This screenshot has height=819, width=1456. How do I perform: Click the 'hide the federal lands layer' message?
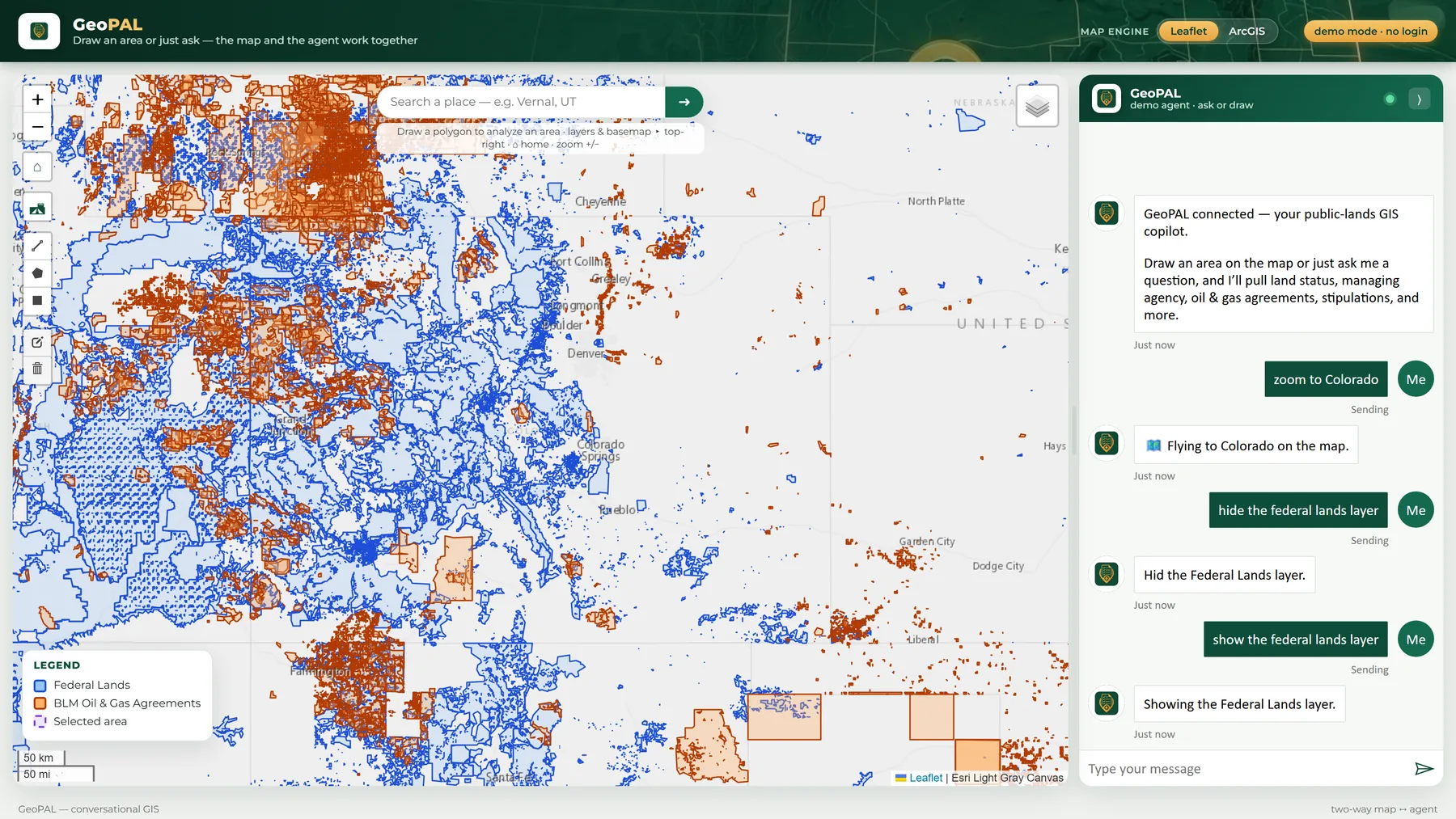click(x=1297, y=510)
